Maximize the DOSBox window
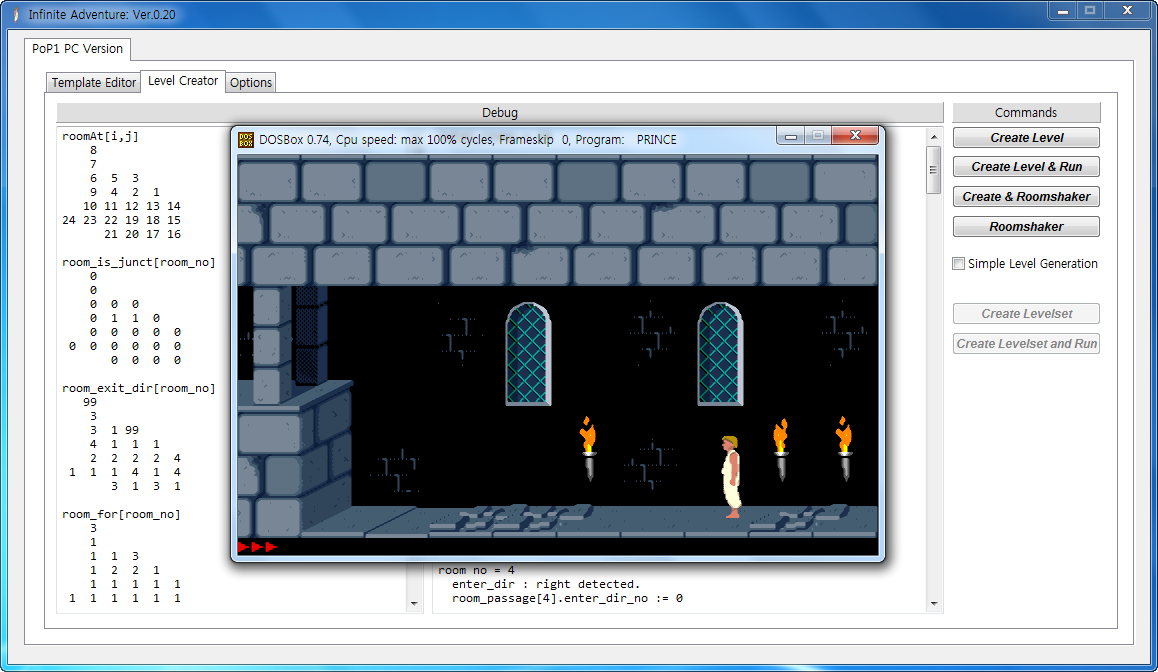This screenshot has height=672, width=1158. coord(818,136)
